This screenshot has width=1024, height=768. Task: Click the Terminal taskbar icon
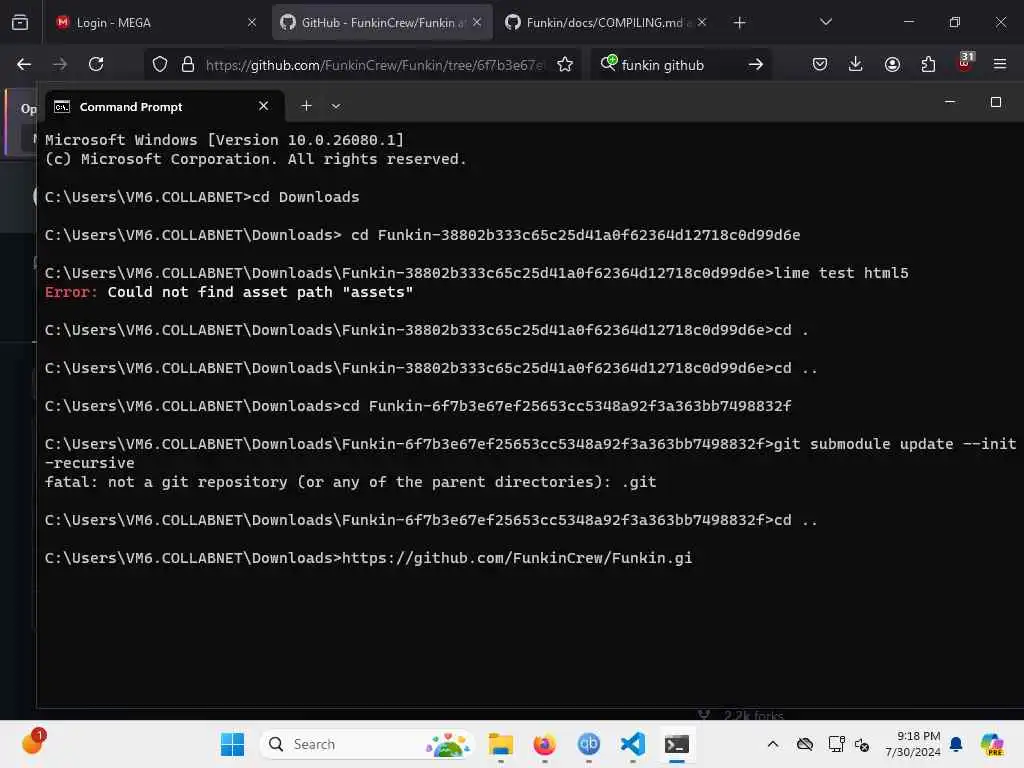(677, 744)
